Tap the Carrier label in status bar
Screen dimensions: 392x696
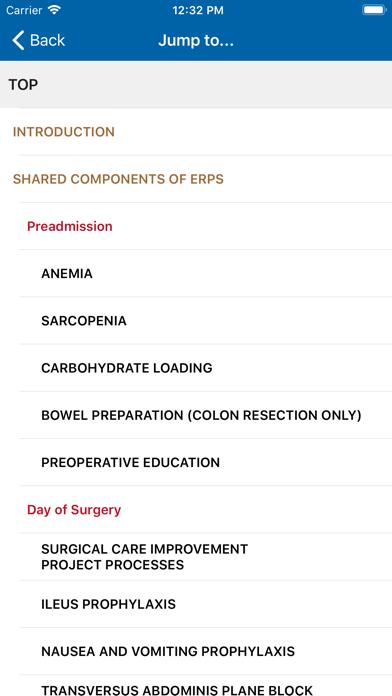(24, 10)
